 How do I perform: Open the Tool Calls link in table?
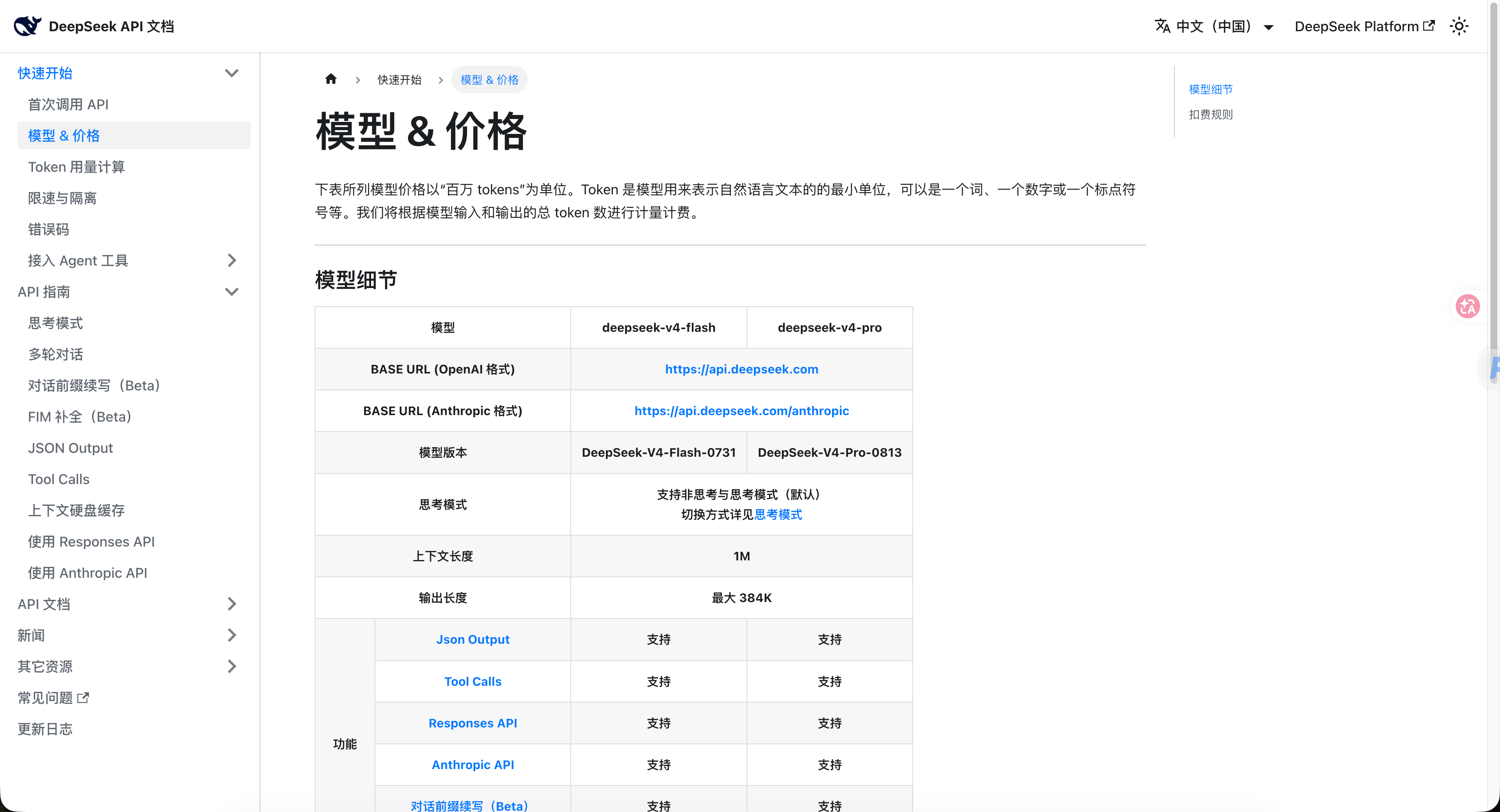(473, 681)
